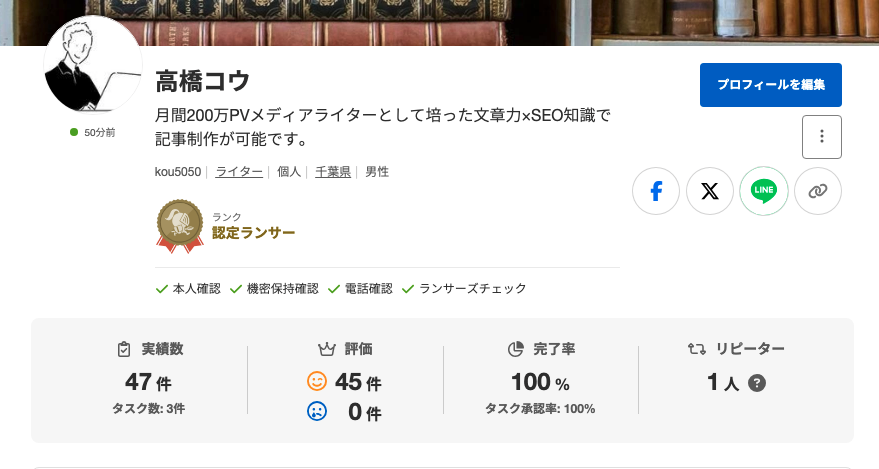Screen dimensions: 879x469
Task: Open the ライター category link
Action: [x=239, y=172]
